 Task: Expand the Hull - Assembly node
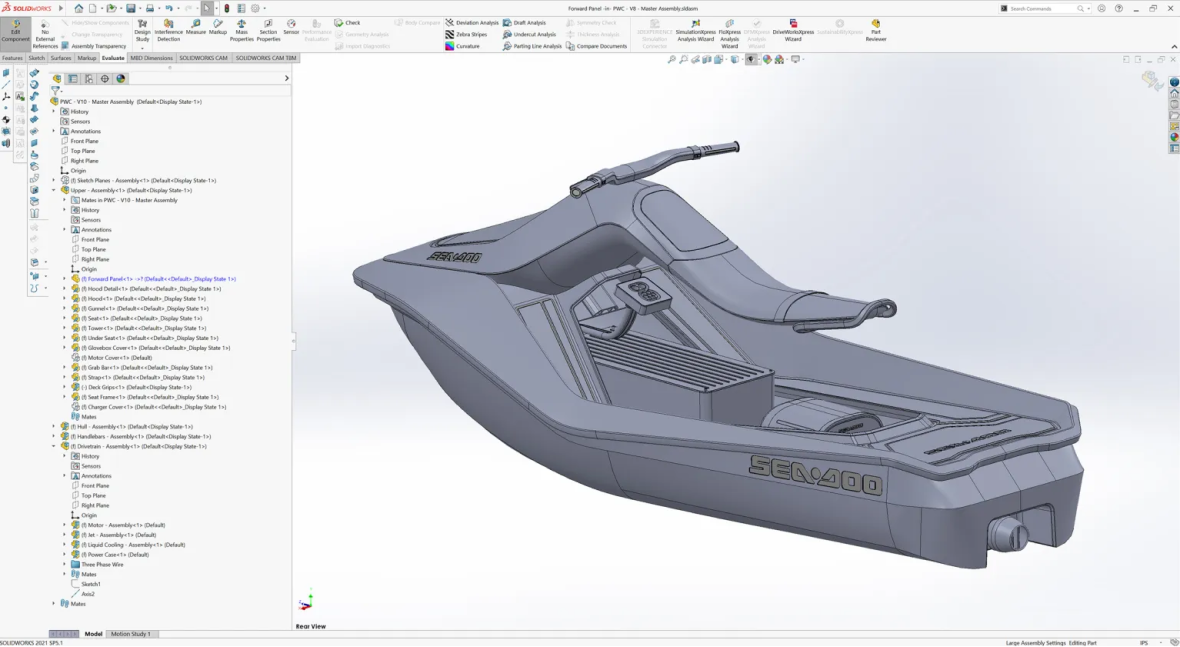click(x=54, y=427)
